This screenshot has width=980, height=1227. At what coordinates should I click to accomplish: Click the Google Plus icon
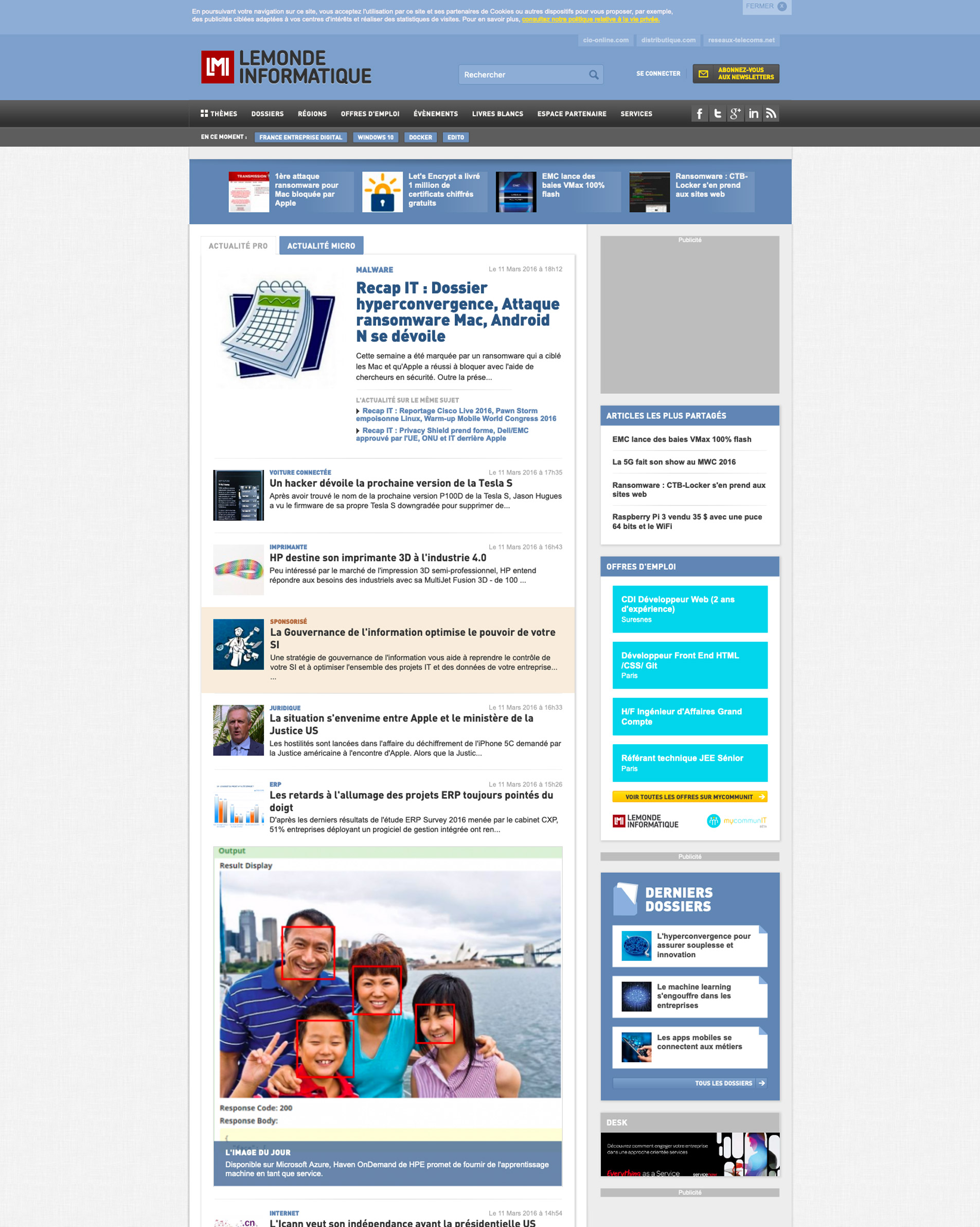735,114
